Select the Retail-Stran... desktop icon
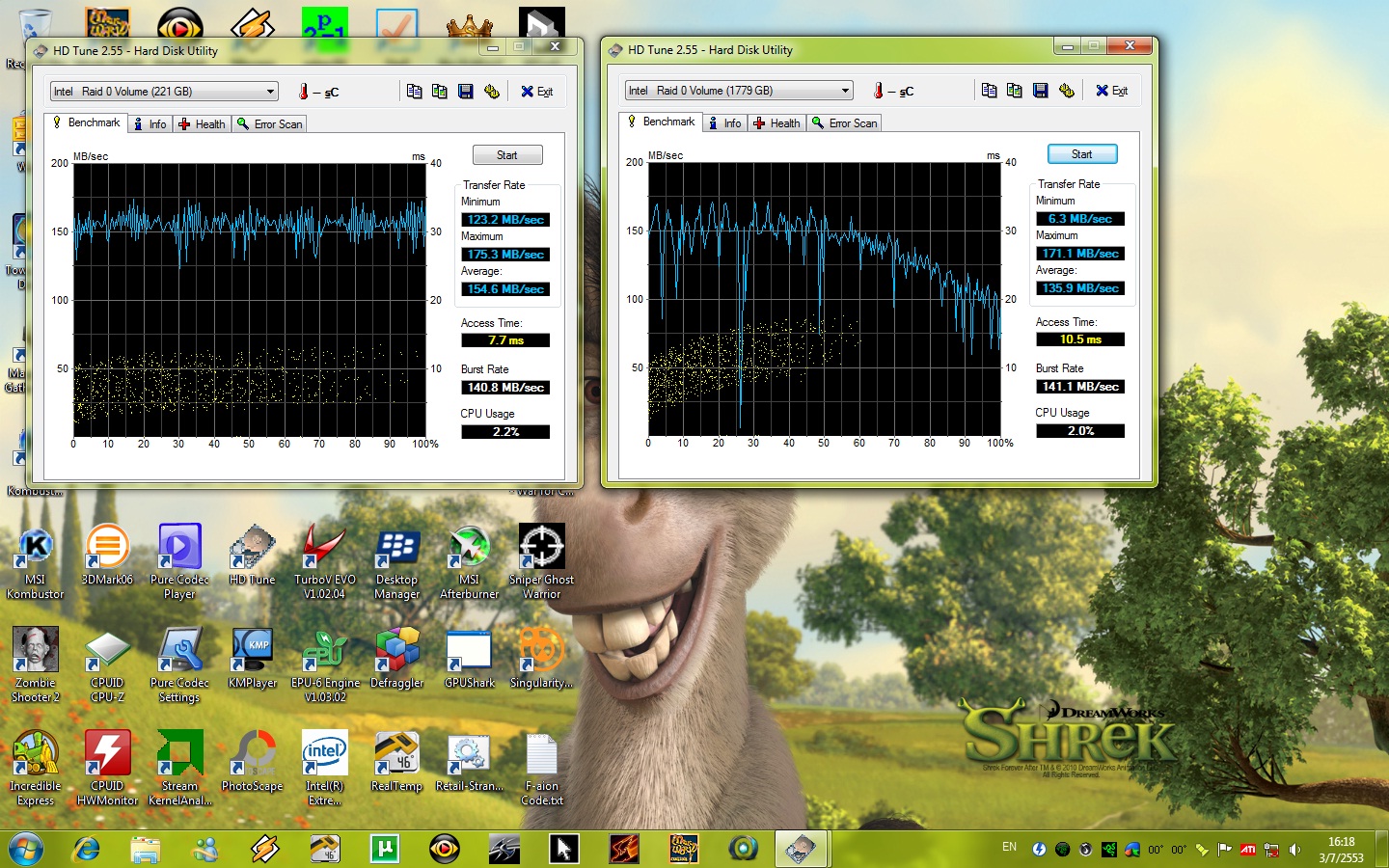Screen dimensions: 1389x868 pyautogui.click(x=469, y=761)
